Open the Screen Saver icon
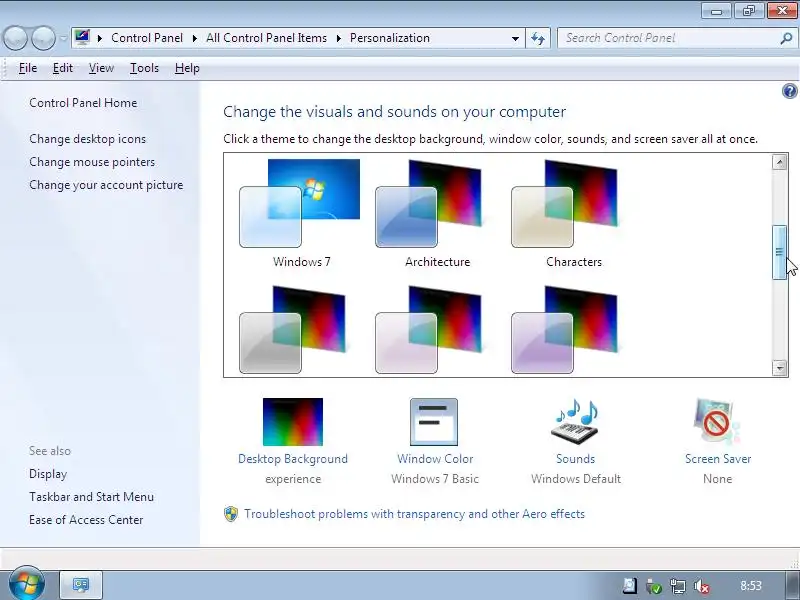 click(716, 421)
